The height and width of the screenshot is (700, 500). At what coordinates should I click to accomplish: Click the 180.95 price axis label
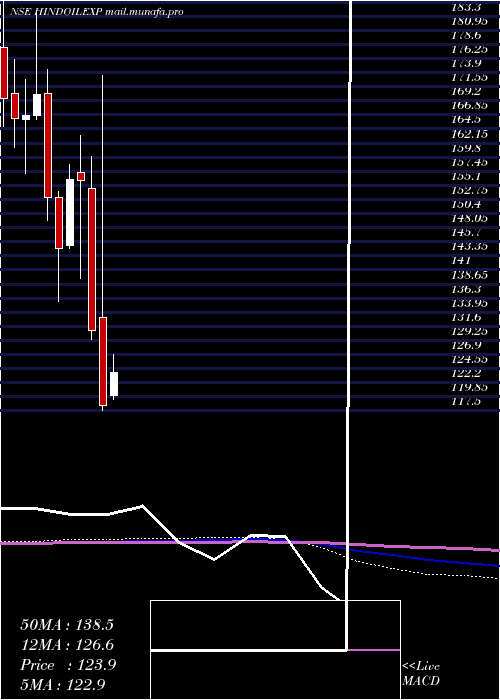[469, 21]
